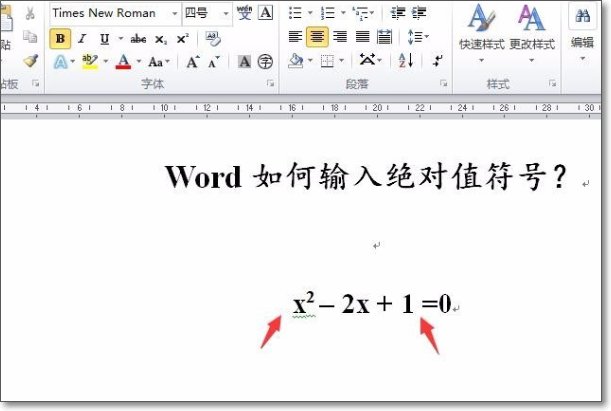This screenshot has height=411, width=611.
Task: Click the Text Effects glowing A icon
Action: click(x=60, y=62)
